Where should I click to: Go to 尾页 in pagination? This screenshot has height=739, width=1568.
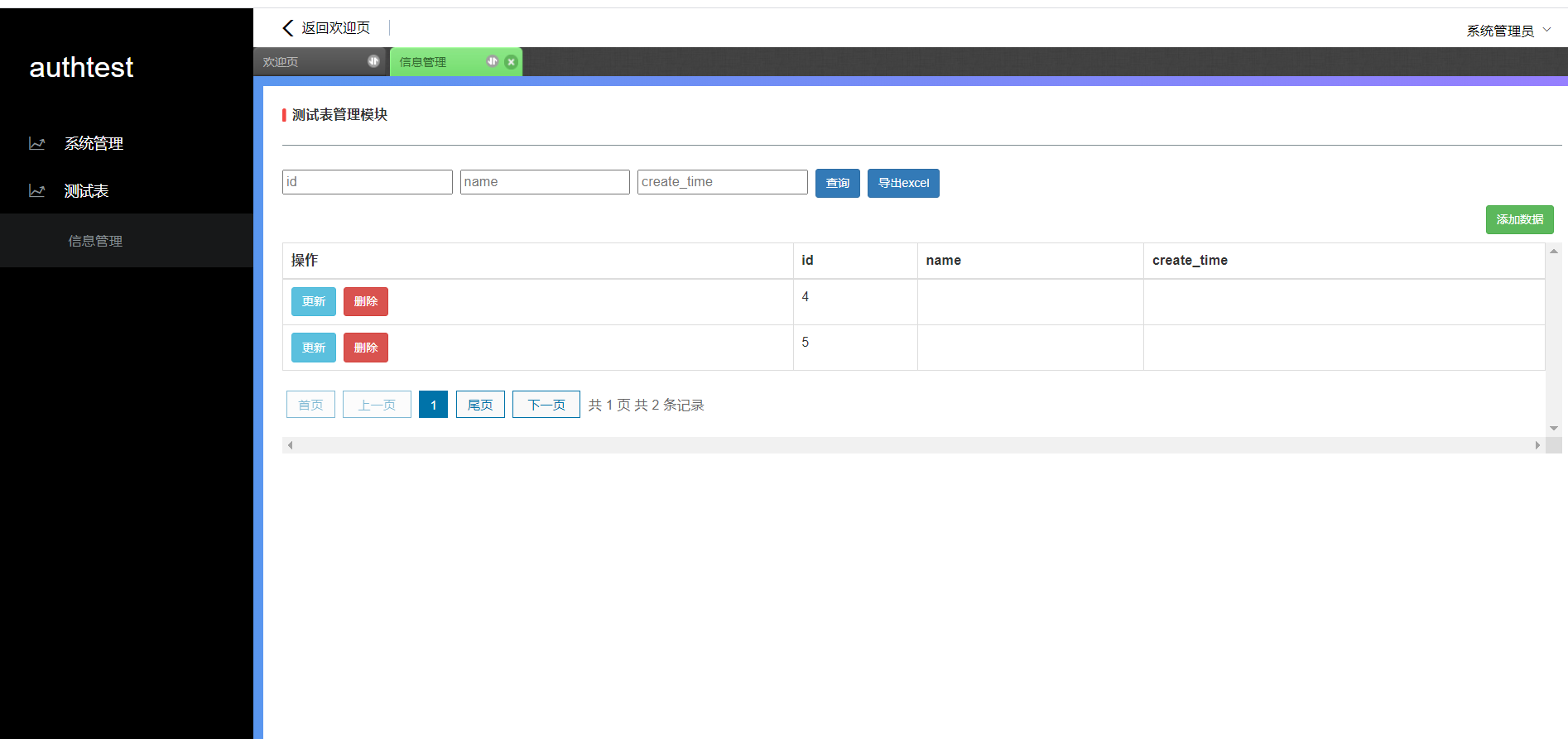[480, 405]
